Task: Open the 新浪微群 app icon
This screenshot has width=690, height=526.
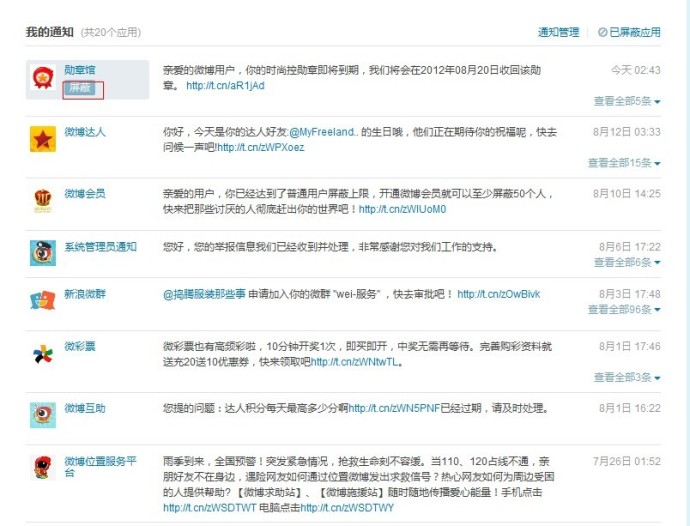Action: (x=43, y=300)
